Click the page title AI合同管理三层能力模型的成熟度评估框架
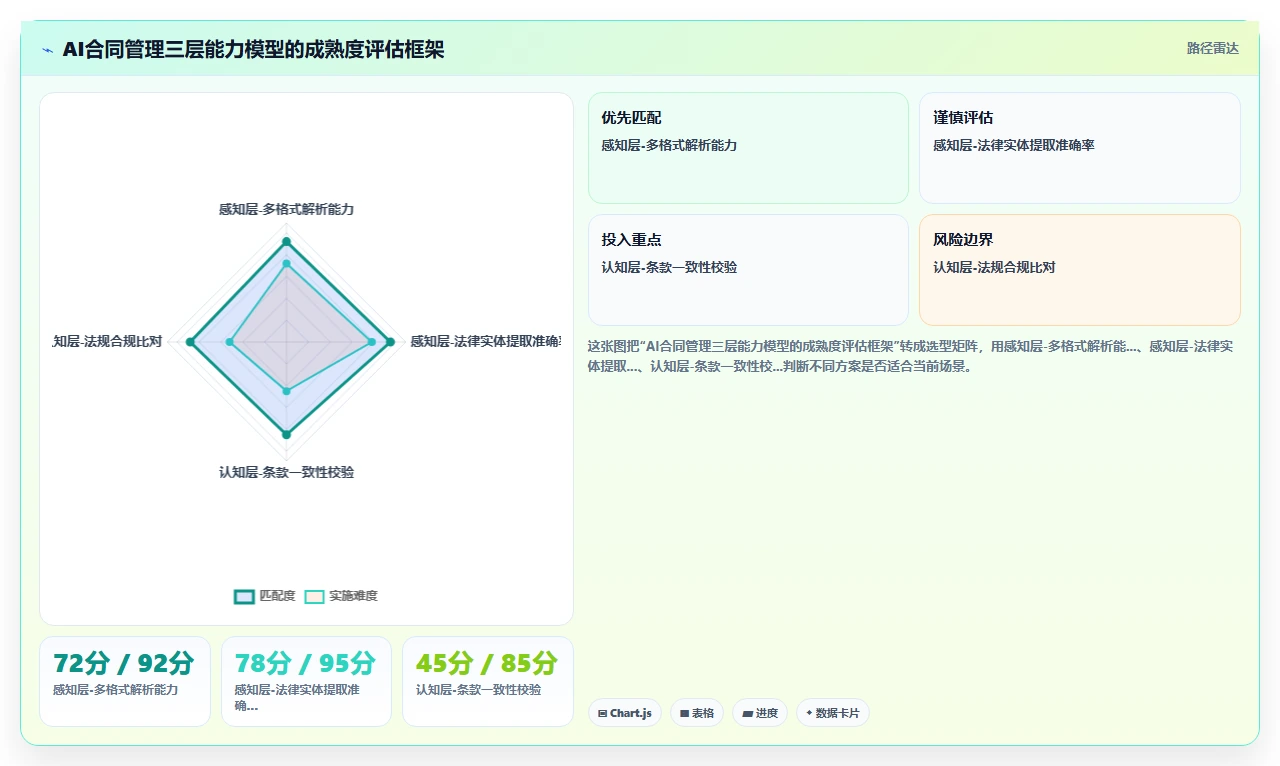The height and width of the screenshot is (766, 1280). coord(253,49)
